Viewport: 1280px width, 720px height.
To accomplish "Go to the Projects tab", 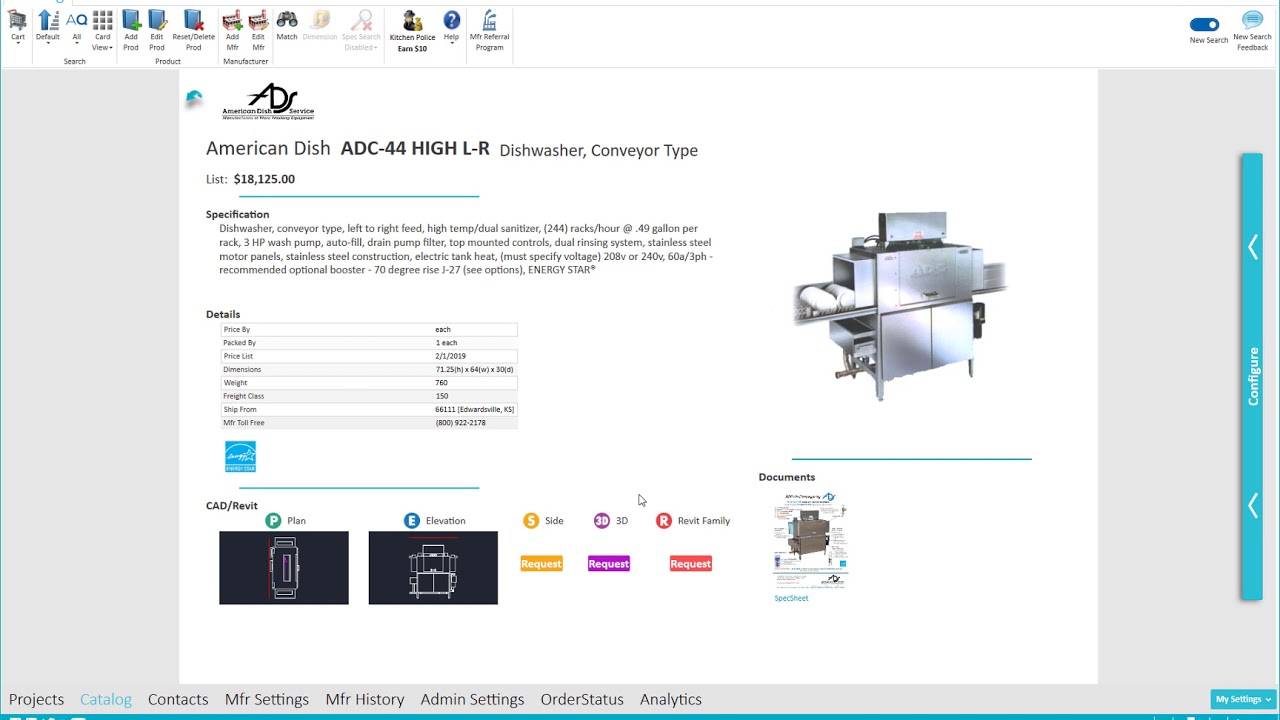I will click(x=36, y=699).
